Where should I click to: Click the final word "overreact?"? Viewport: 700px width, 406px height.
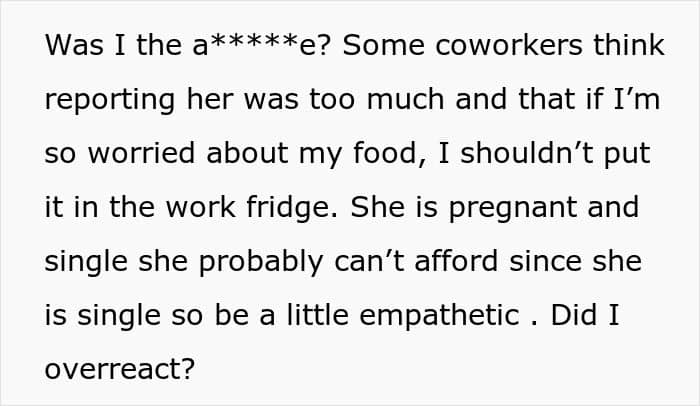click(x=120, y=370)
